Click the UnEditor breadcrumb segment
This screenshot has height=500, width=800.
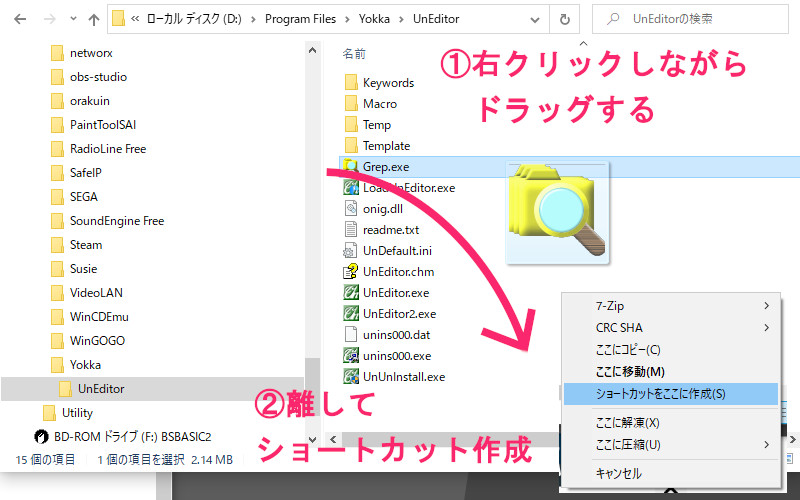click(436, 19)
